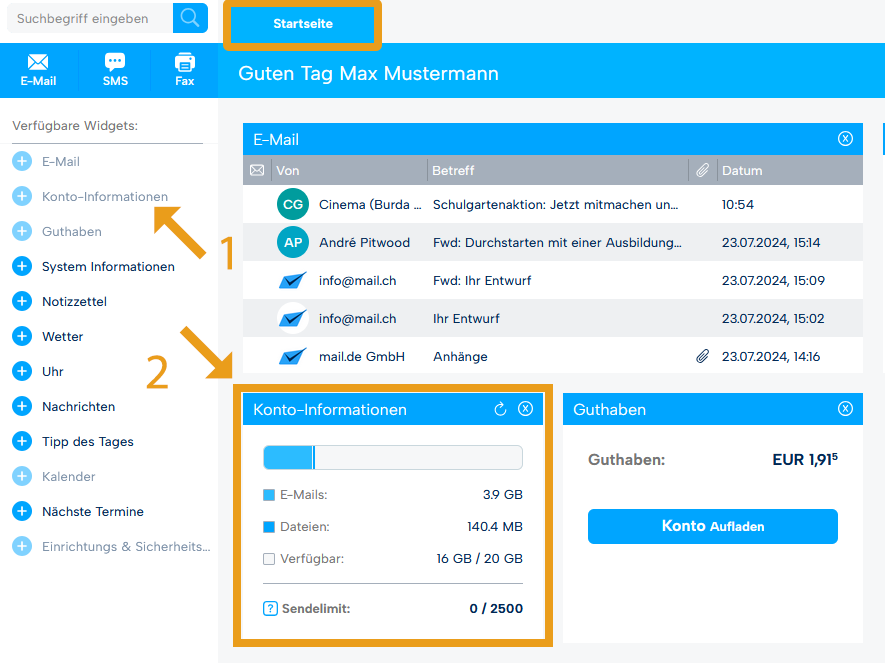This screenshot has width=885, height=663.
Task: Click the Verfügbar legend square
Action: (269, 559)
